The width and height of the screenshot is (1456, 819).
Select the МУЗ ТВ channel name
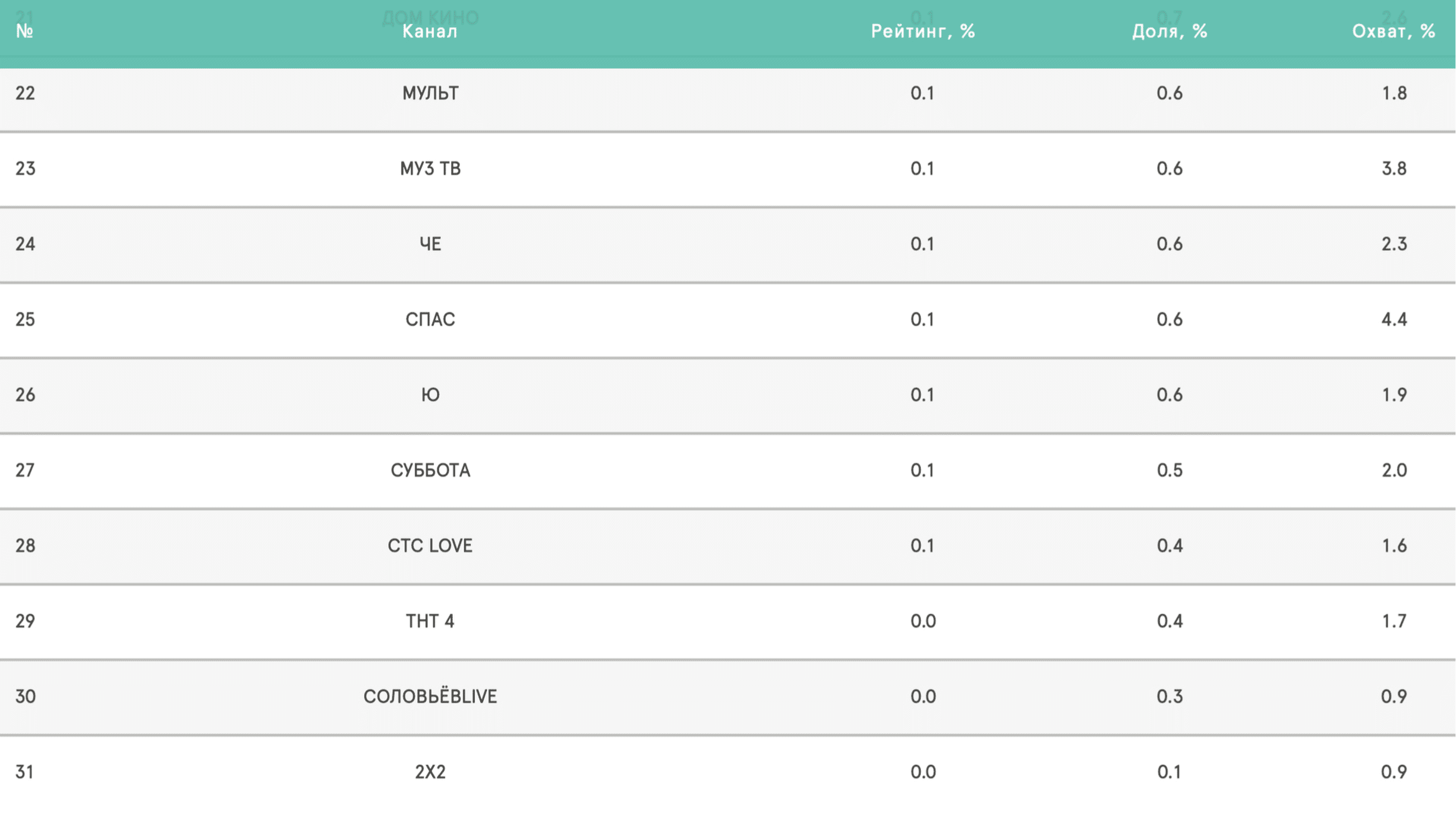click(430, 168)
